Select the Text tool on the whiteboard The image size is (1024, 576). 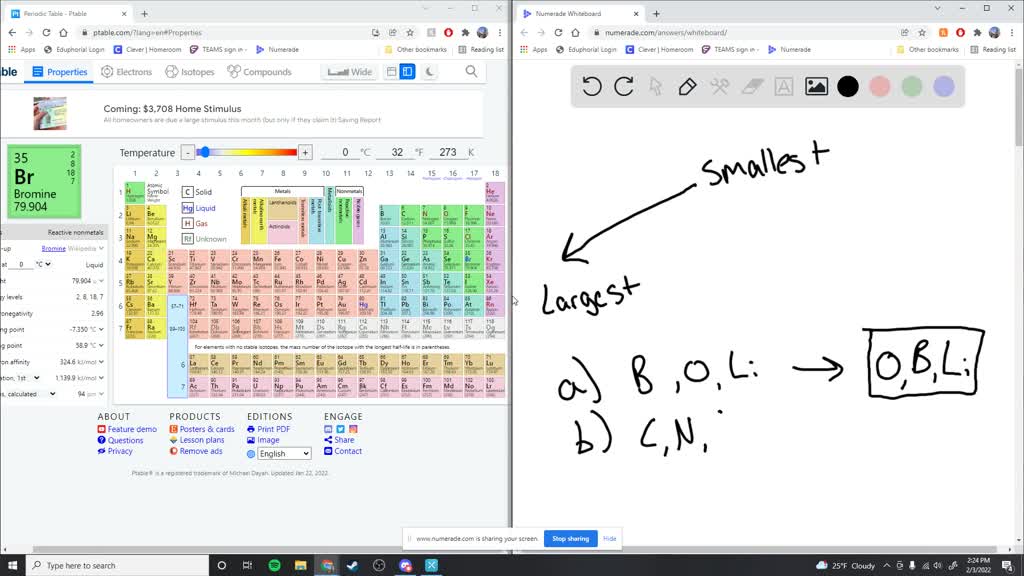[784, 87]
